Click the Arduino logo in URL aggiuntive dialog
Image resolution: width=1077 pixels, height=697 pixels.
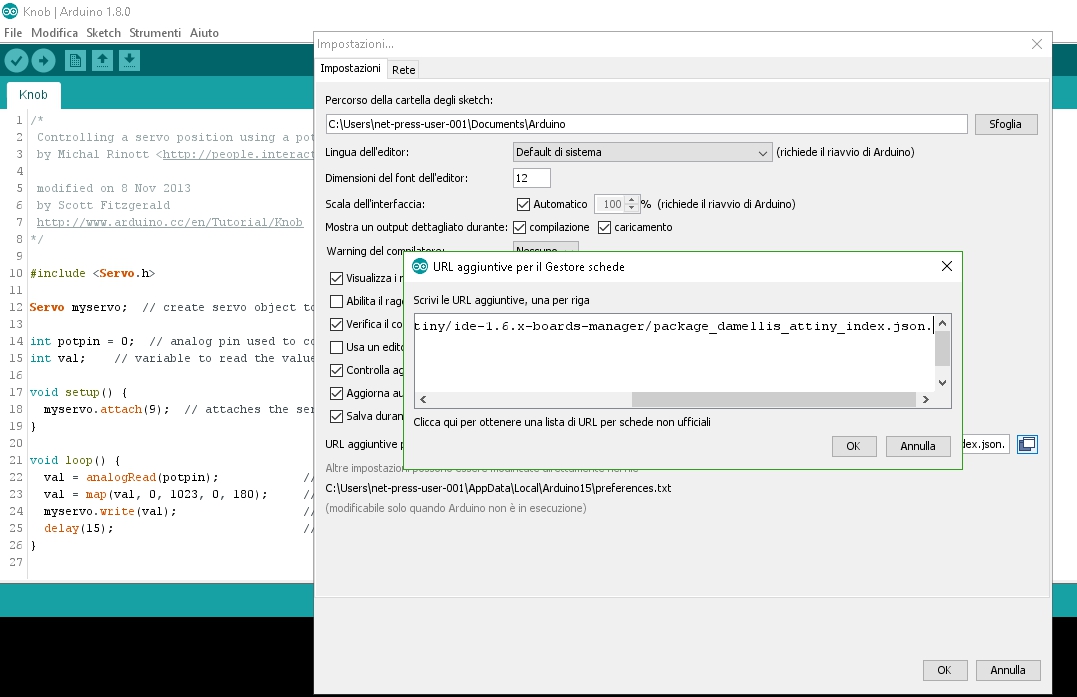pyautogui.click(x=420, y=266)
